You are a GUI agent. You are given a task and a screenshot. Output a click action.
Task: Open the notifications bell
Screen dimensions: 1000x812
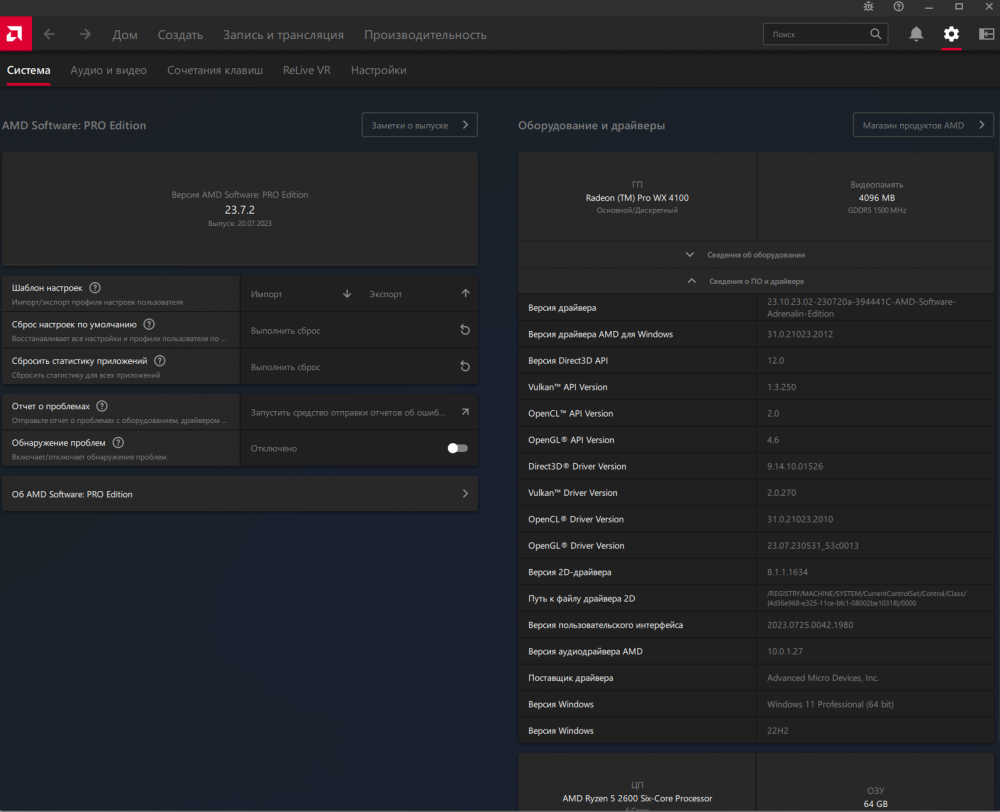[x=916, y=34]
